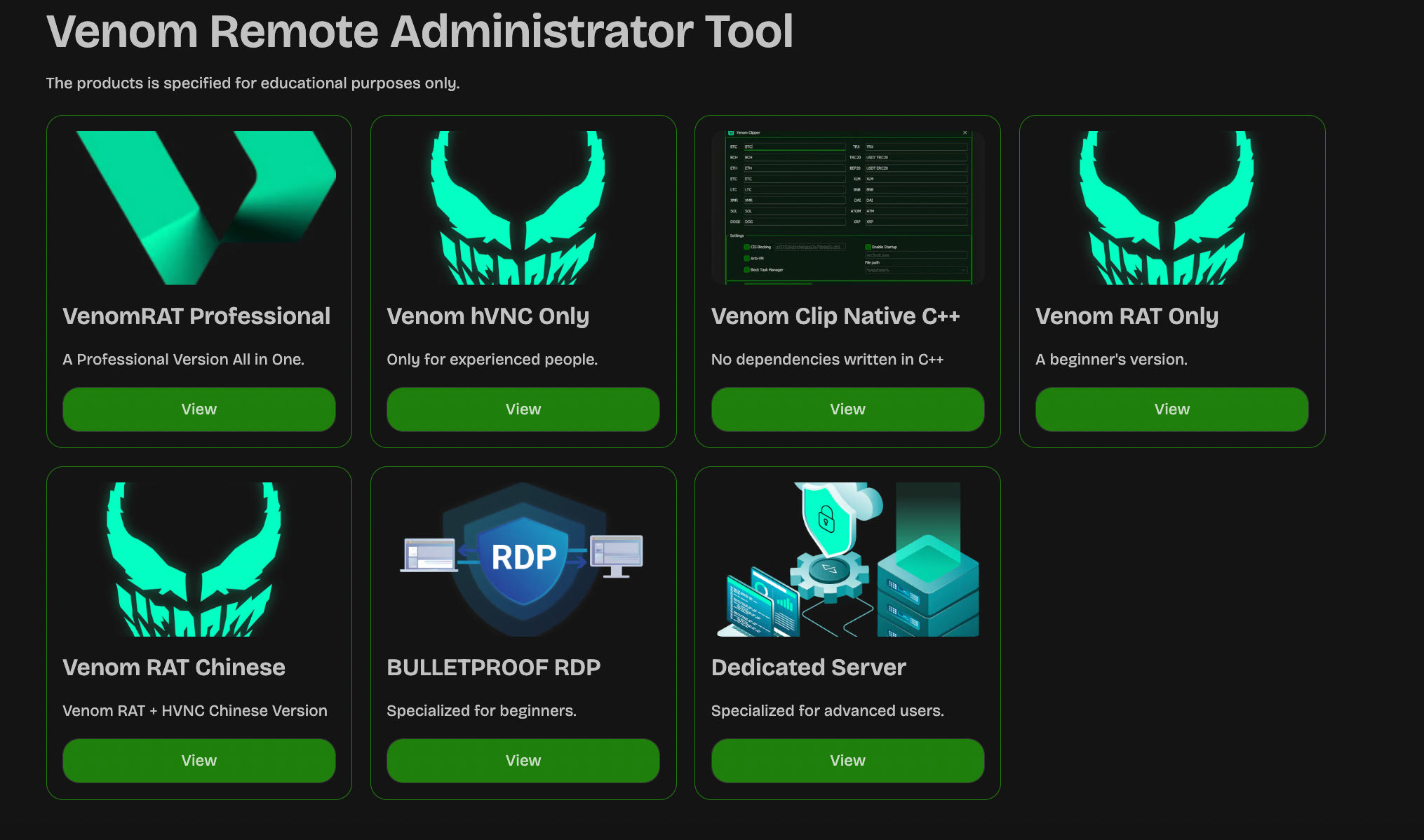Viewport: 1424px width, 840px height.
Task: Click the RDP shield icon image
Action: pos(523,559)
